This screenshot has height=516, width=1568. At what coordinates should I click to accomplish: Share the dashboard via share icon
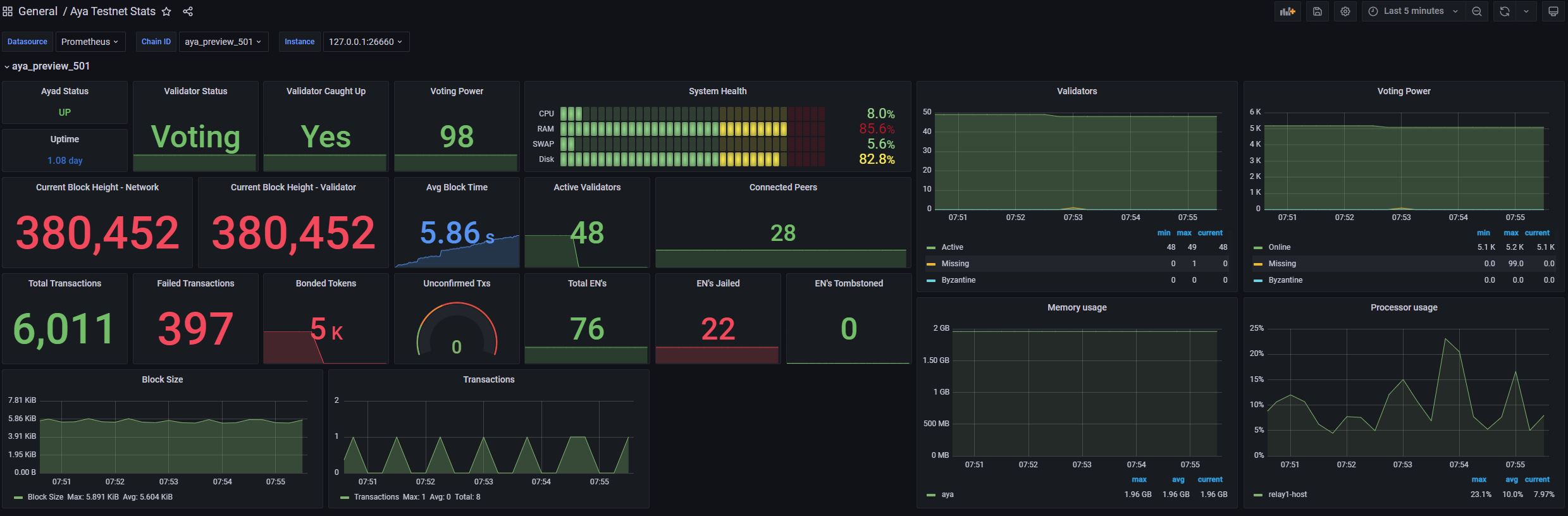[188, 11]
